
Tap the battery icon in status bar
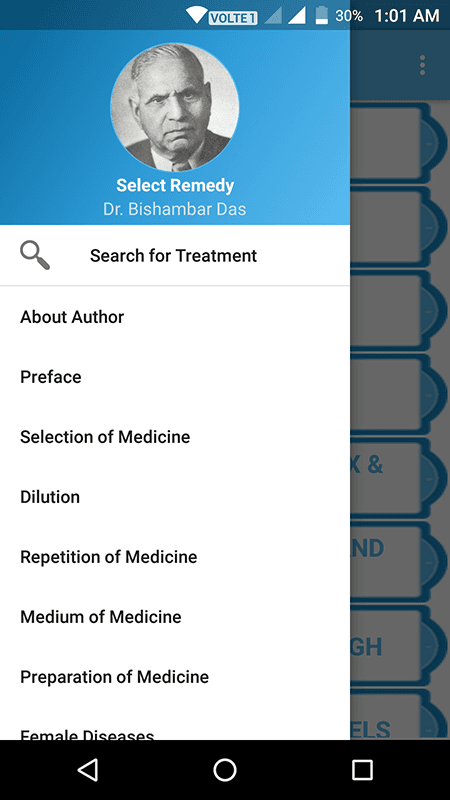(321, 15)
